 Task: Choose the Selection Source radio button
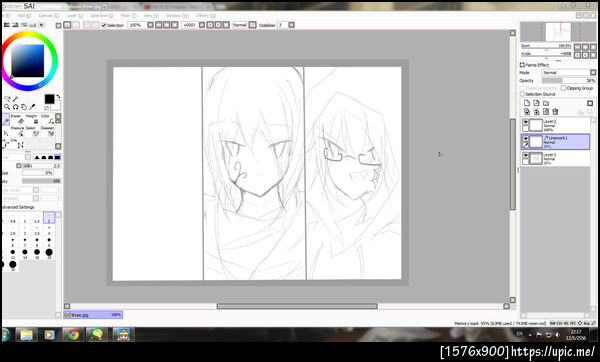pos(522,94)
